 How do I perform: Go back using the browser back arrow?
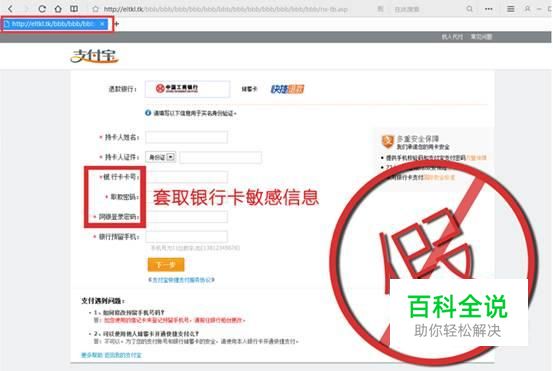pos(11,8)
